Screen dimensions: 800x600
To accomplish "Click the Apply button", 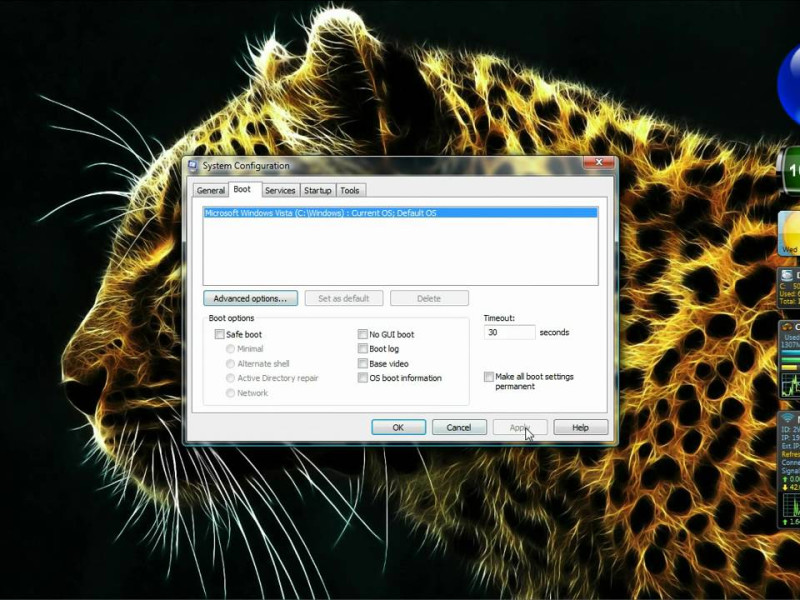I will point(520,427).
